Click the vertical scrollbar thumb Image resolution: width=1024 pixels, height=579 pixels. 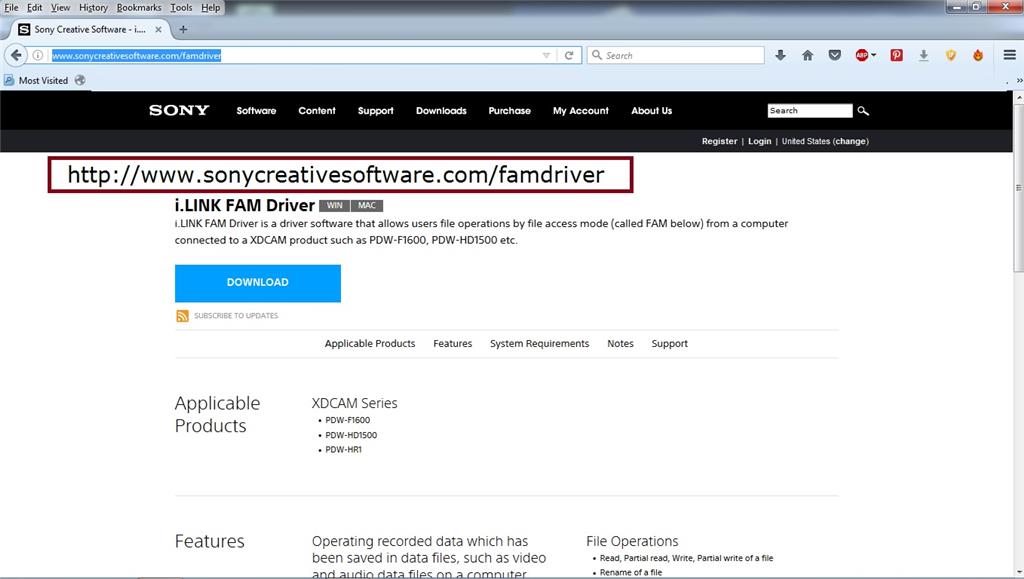pyautogui.click(x=1018, y=188)
